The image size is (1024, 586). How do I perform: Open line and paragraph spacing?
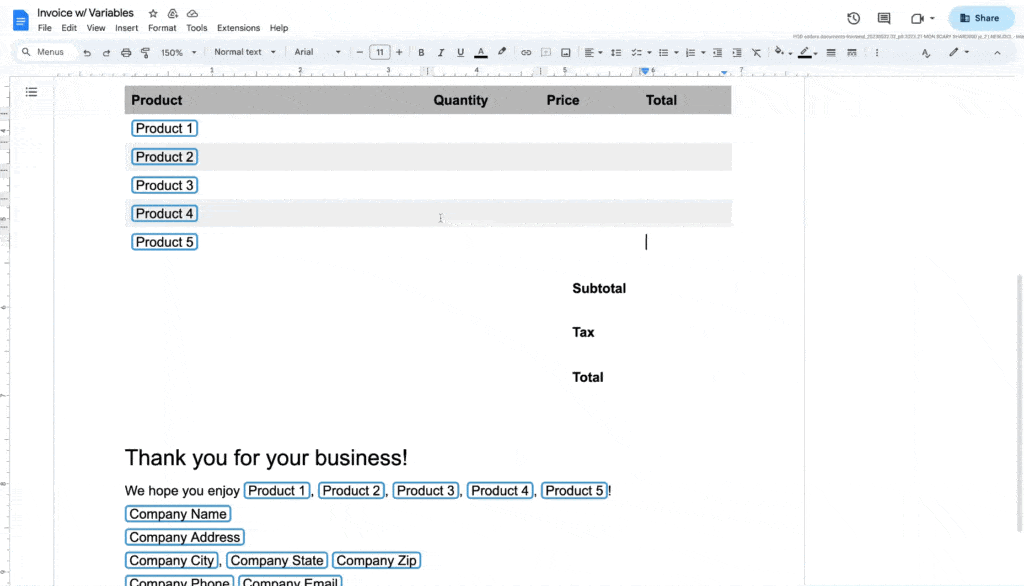tap(616, 53)
